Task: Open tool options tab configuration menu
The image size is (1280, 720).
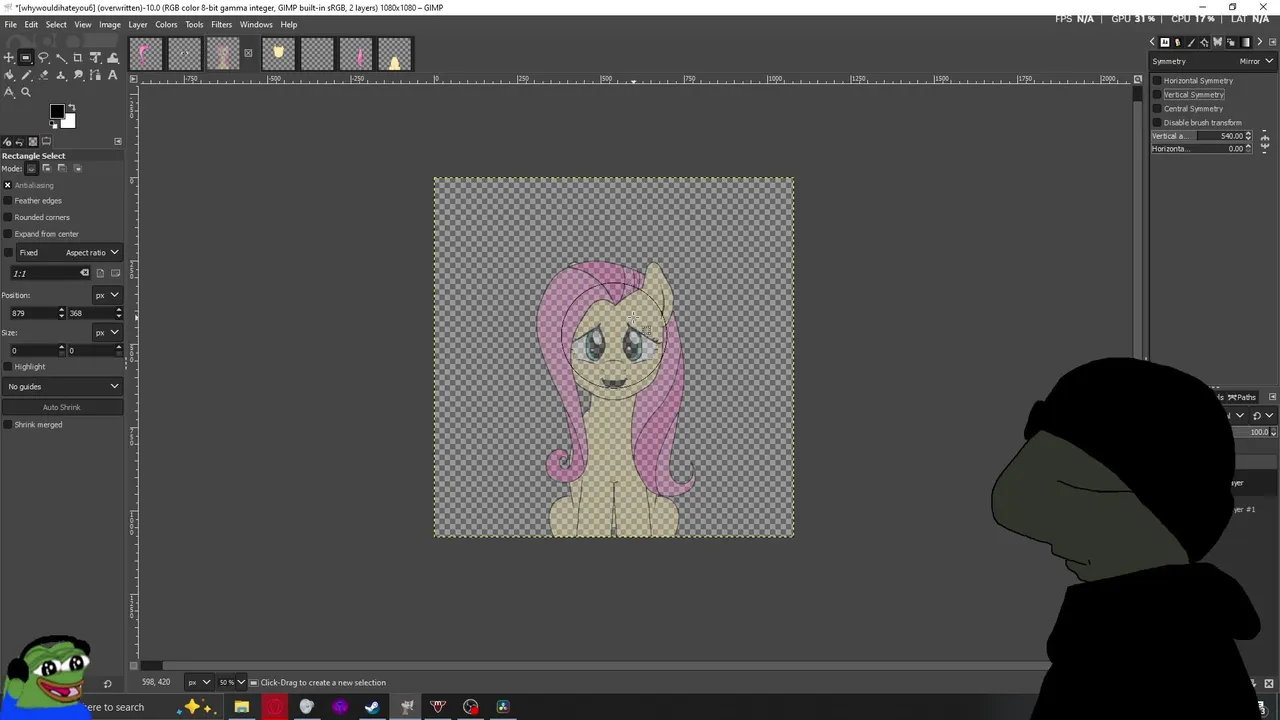Action: [118, 141]
